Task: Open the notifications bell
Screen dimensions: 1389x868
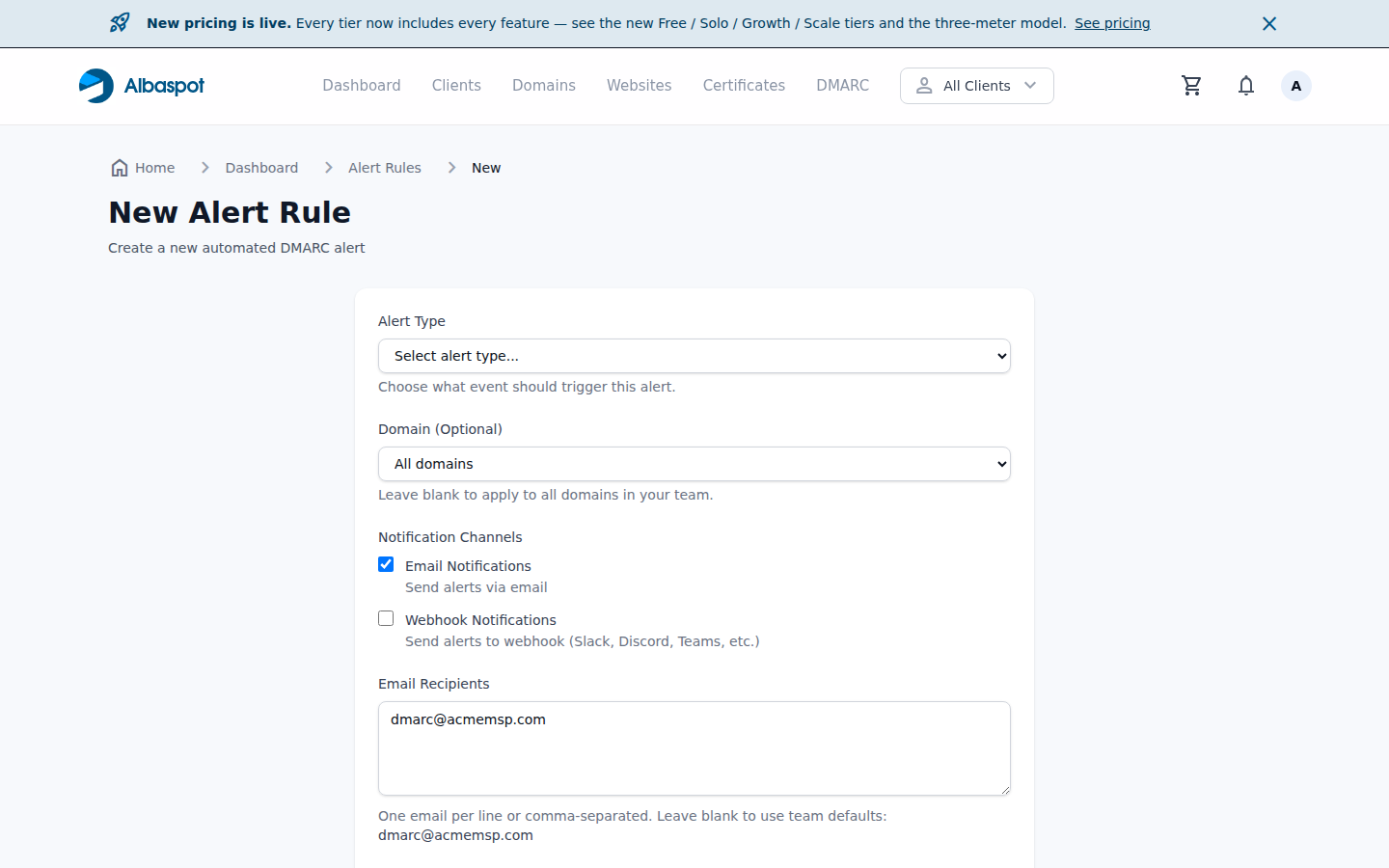Action: [x=1246, y=86]
